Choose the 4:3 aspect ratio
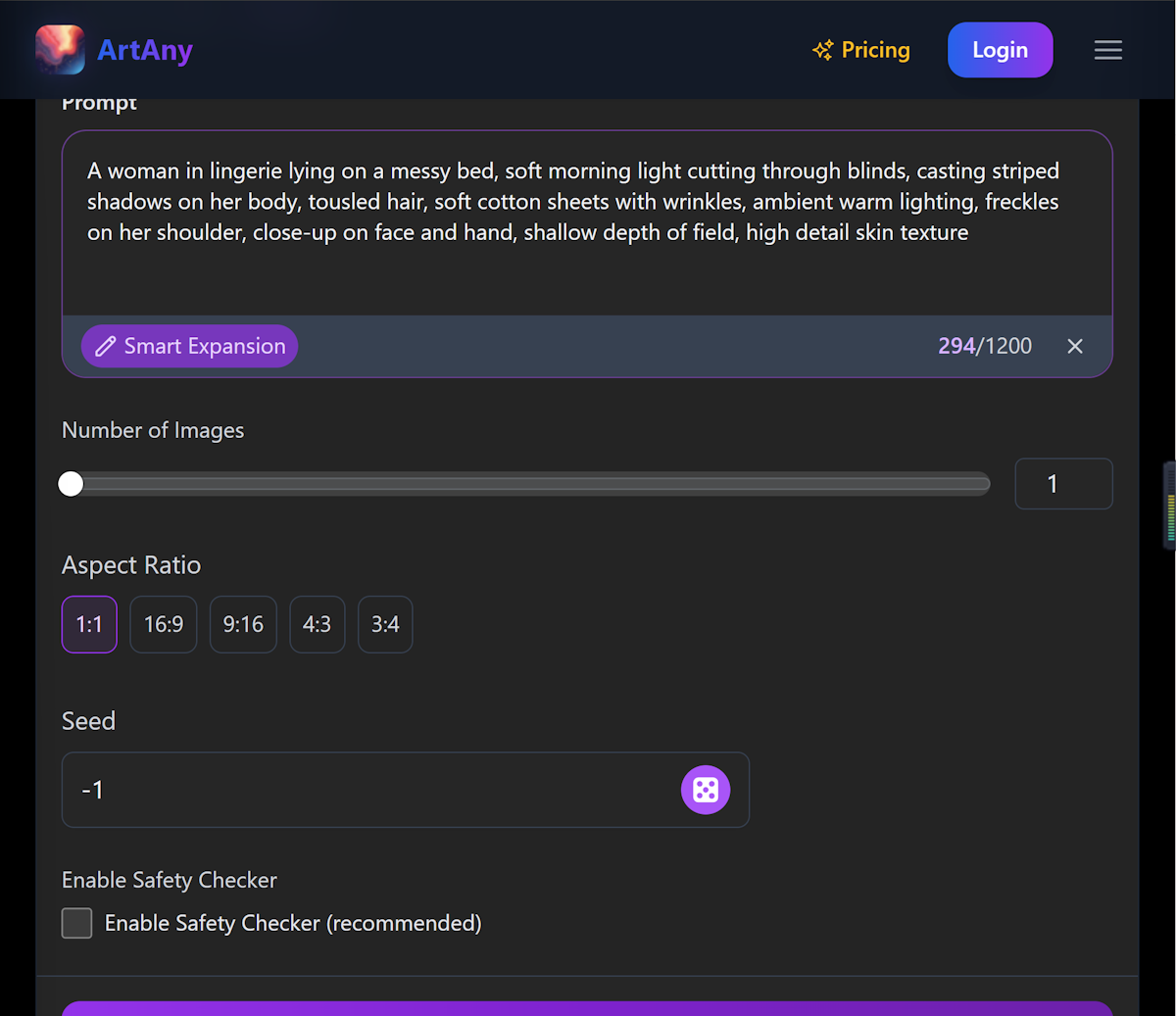The image size is (1176, 1016). 317,624
